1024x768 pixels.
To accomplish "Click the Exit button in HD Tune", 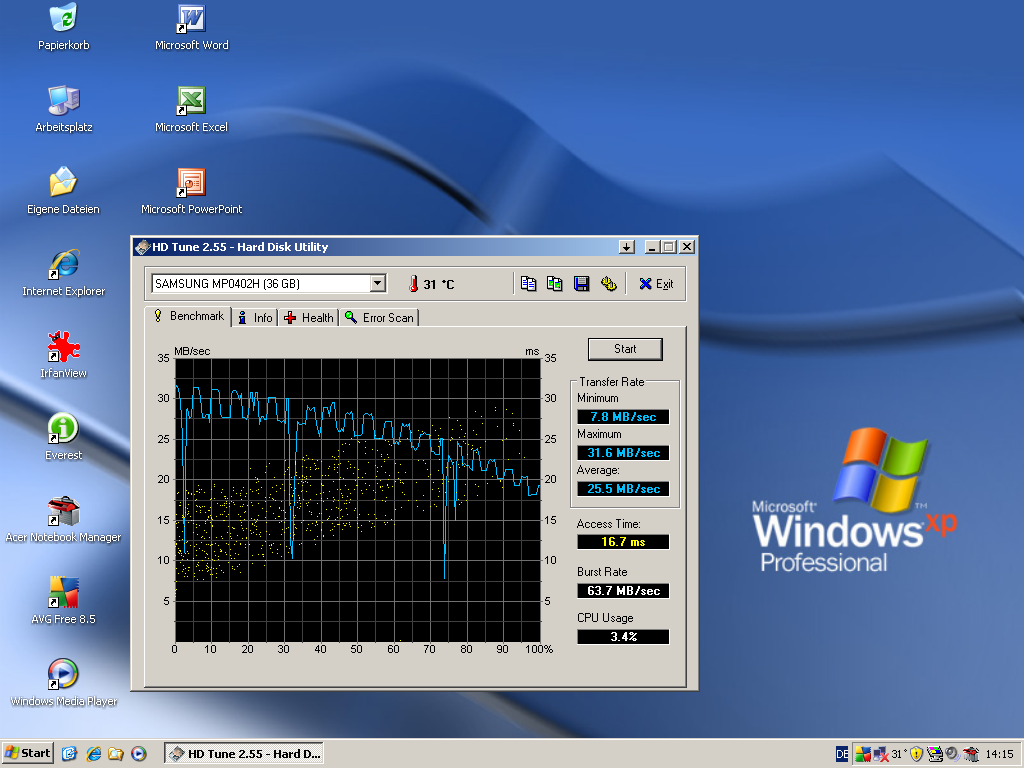I will tap(656, 284).
